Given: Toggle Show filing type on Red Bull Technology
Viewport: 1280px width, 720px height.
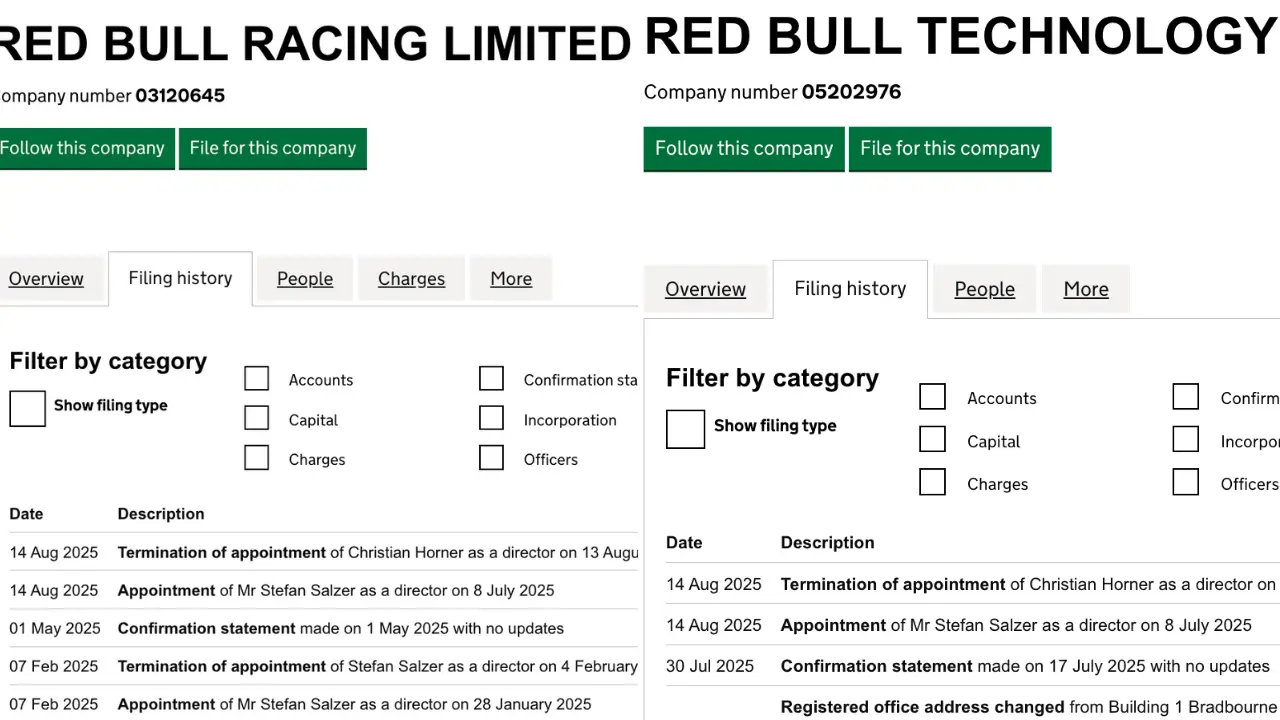Looking at the screenshot, I should coord(685,428).
